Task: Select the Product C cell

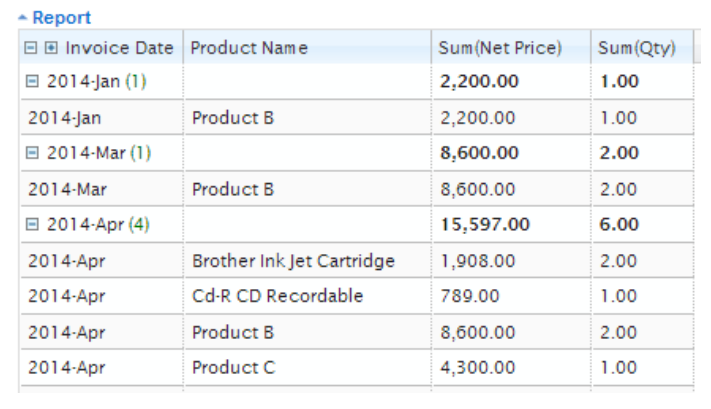Action: pyautogui.click(x=233, y=367)
